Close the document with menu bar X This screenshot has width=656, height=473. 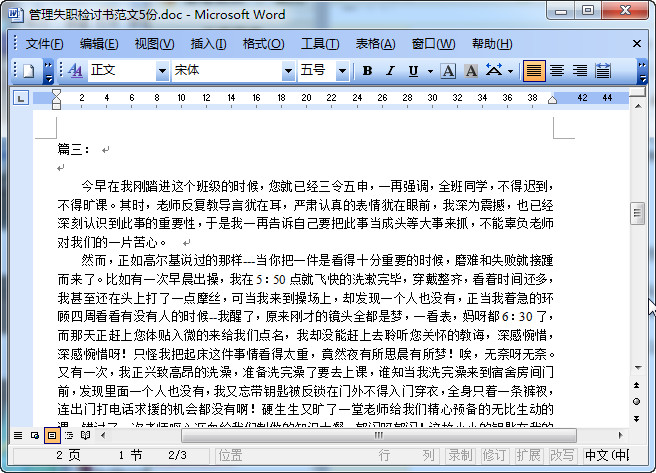point(637,43)
